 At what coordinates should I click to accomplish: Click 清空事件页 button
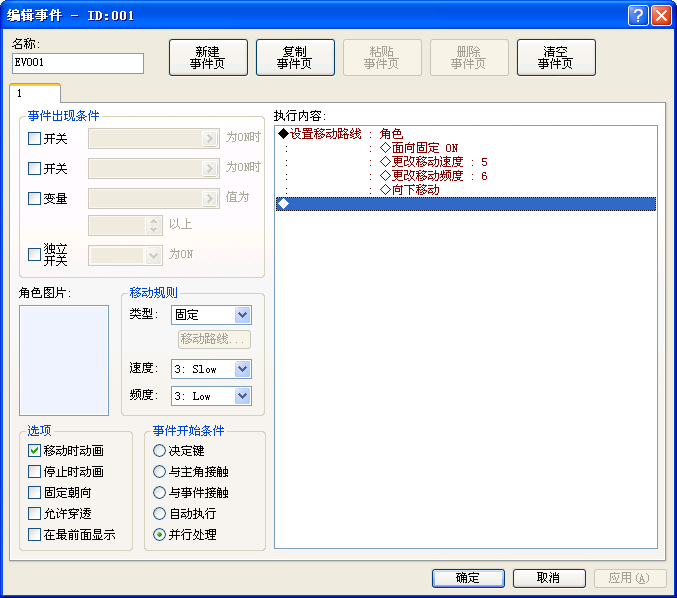pyautogui.click(x=556, y=57)
